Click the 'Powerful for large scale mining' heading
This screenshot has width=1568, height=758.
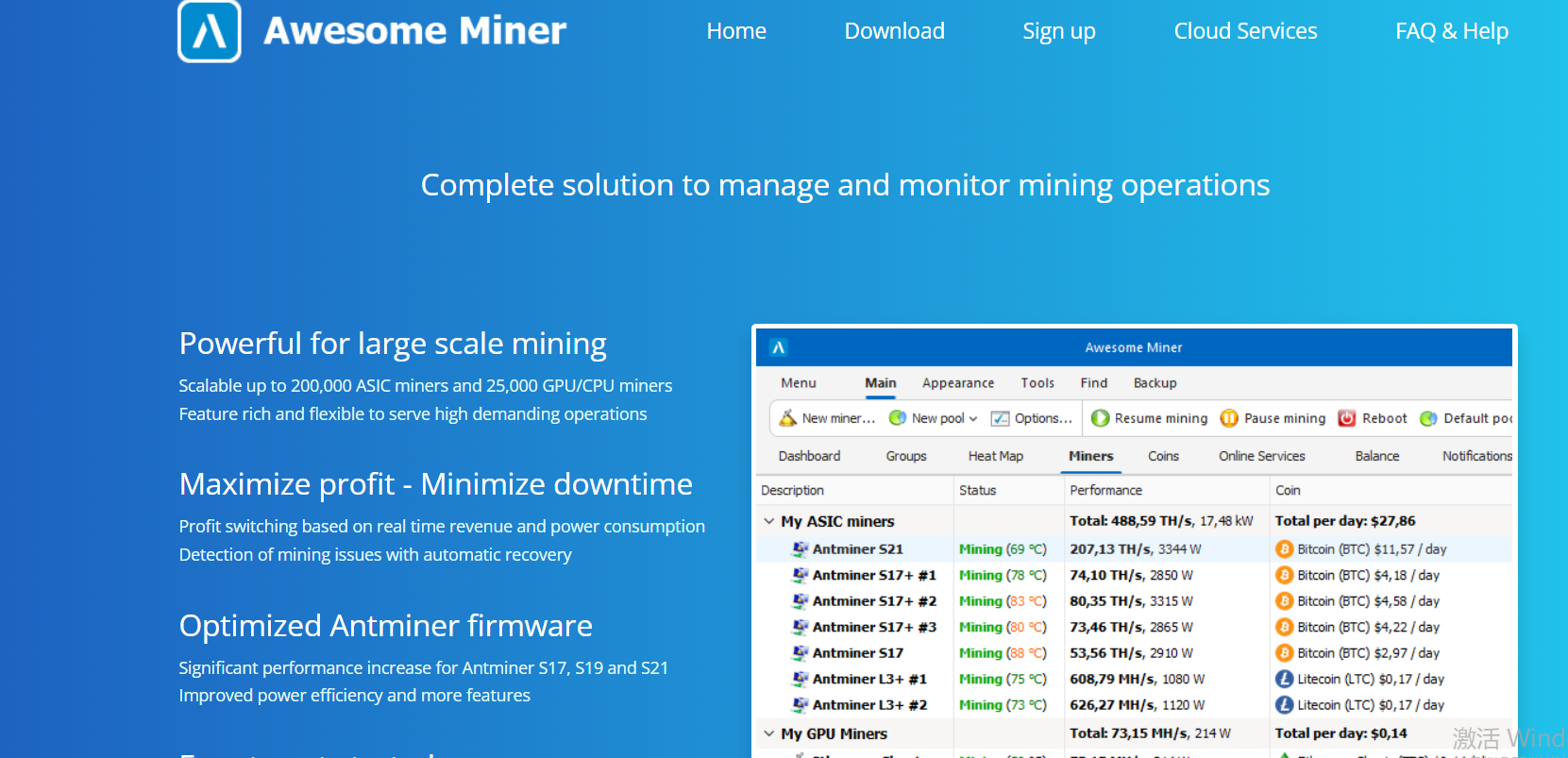393,345
